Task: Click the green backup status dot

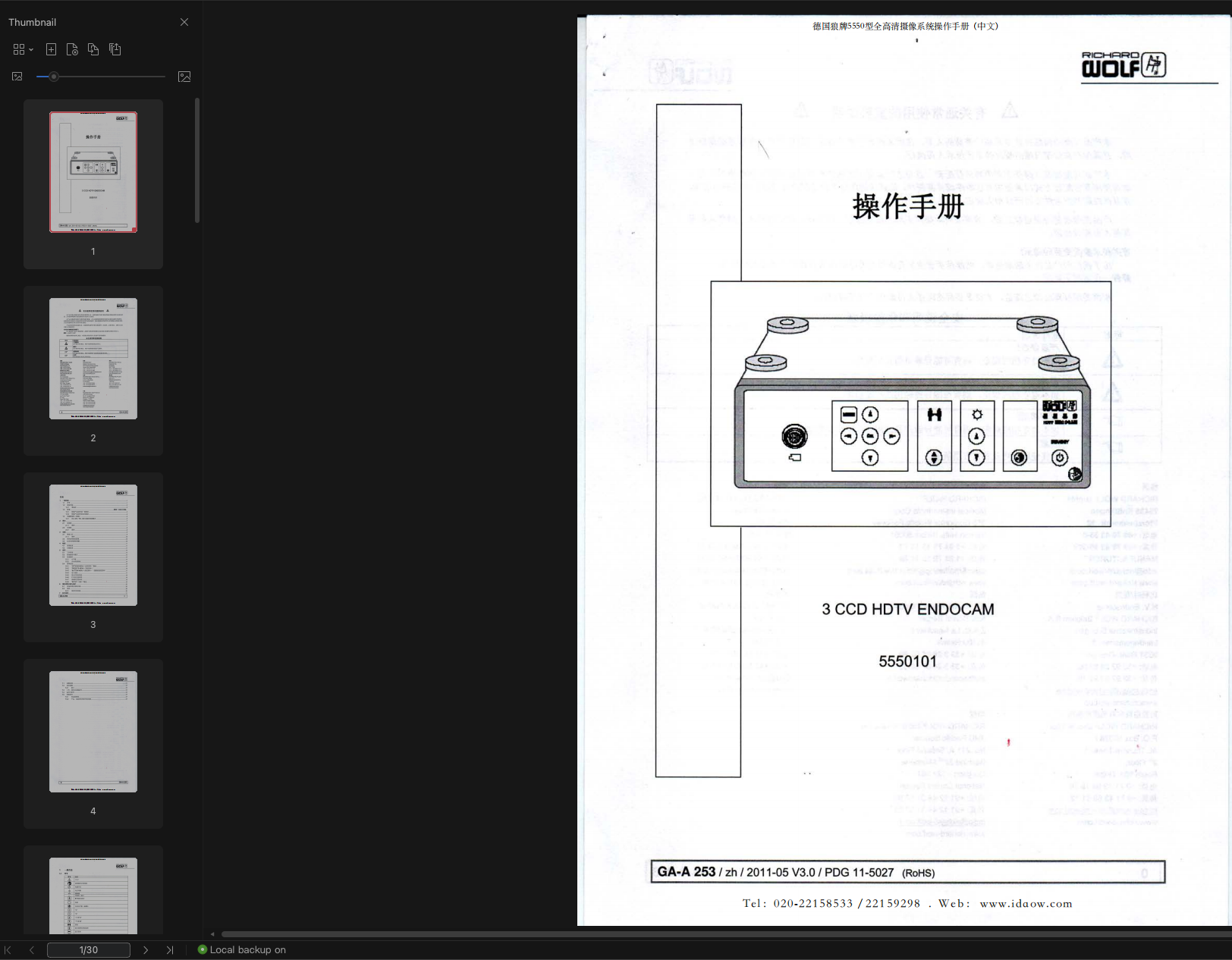Action: click(202, 949)
